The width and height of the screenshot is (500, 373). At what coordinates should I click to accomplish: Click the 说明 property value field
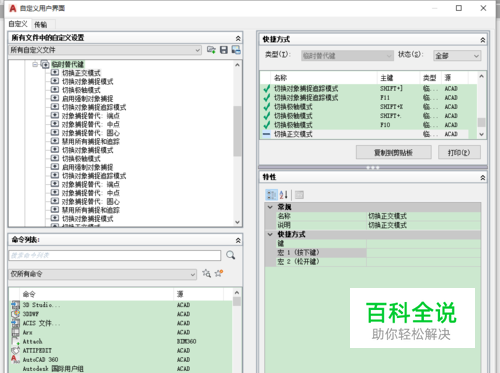423,225
